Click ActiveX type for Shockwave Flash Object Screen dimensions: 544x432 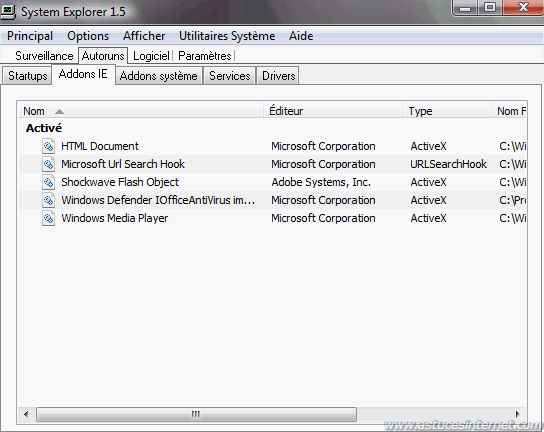(x=428, y=182)
